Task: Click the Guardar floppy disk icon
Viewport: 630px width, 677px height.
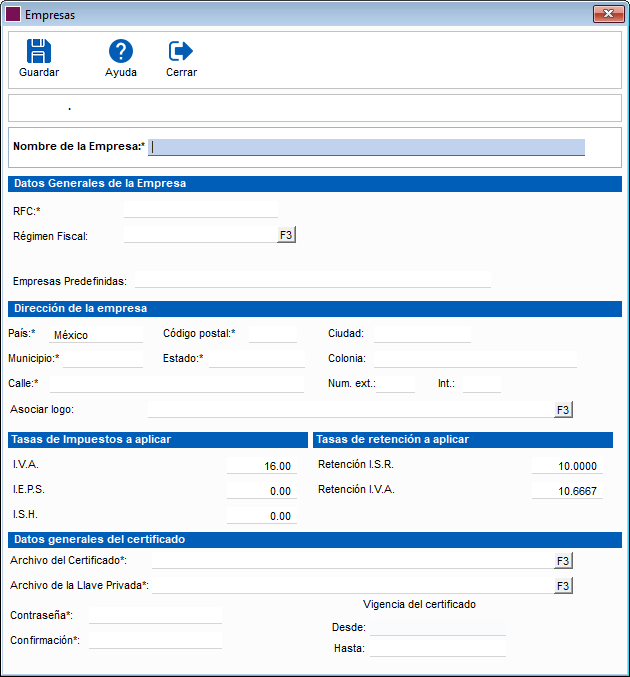Action: tap(39, 51)
